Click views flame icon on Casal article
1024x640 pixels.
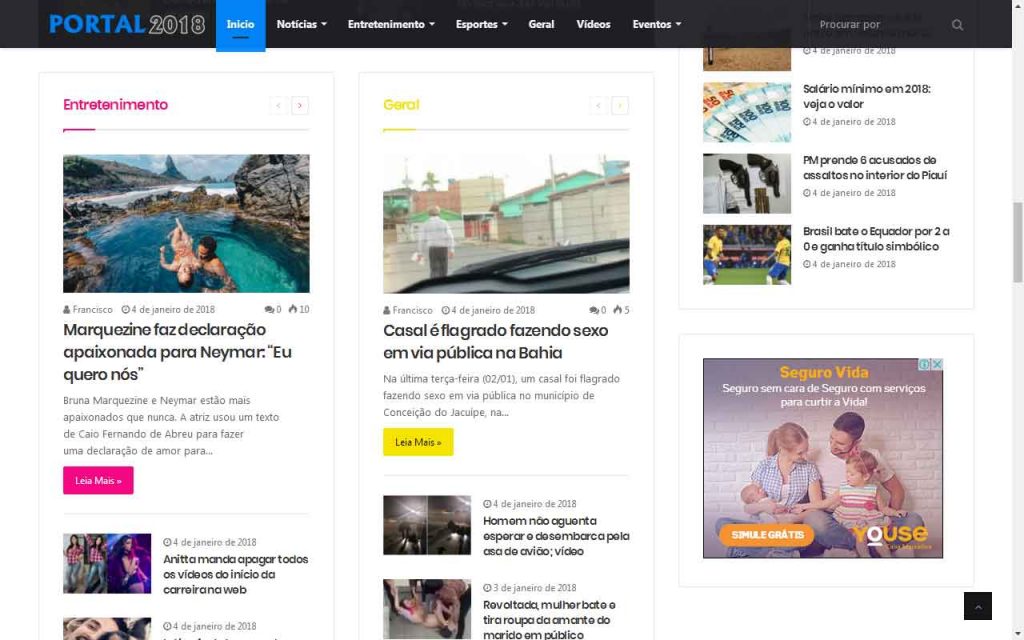617,310
